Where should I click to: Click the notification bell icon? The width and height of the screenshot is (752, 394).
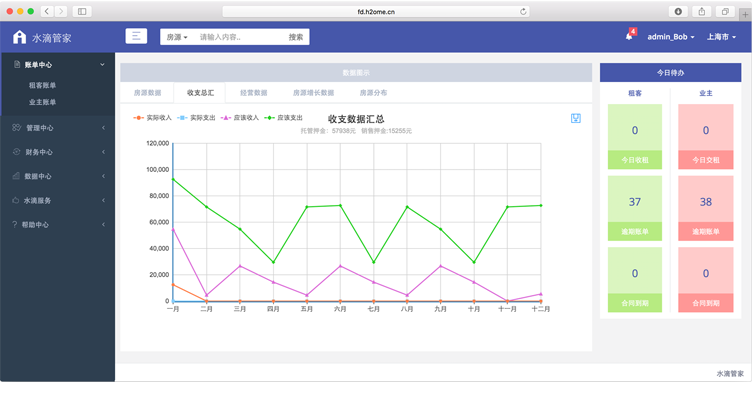click(x=629, y=36)
